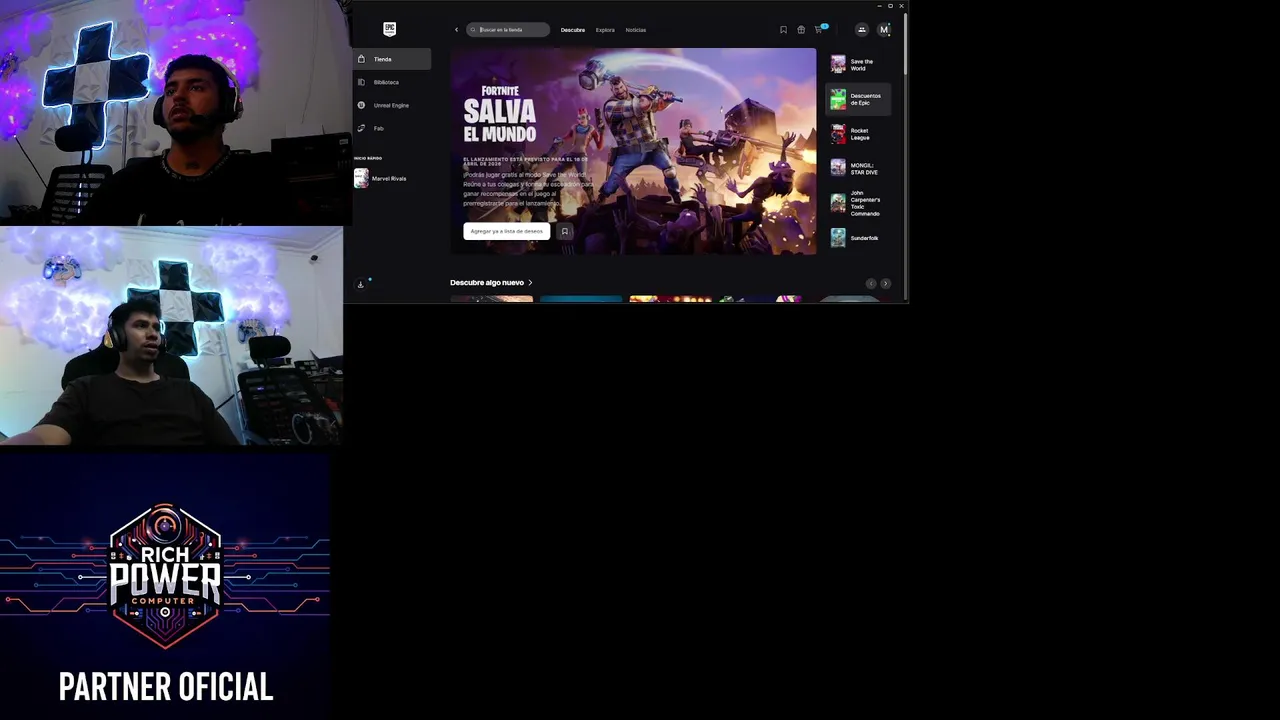This screenshot has width=1280, height=720.
Task: Select 'MONGIL: STAR DIVE' in carousel list
Action: pyautogui.click(x=858, y=168)
